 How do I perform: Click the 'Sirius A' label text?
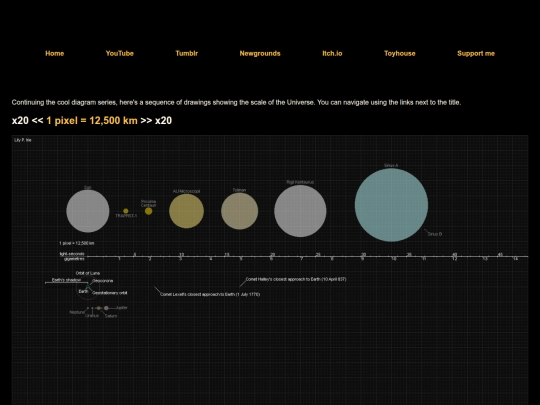click(x=391, y=165)
